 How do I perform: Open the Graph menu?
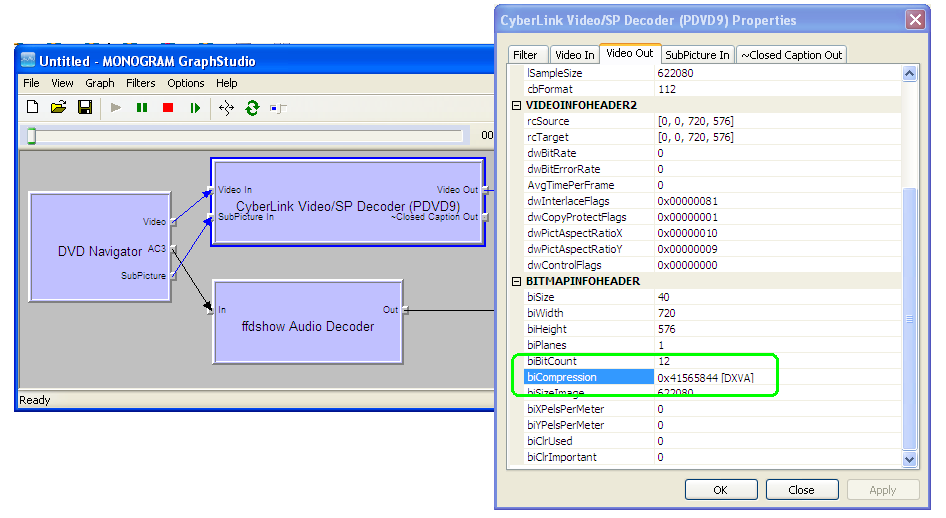click(100, 83)
